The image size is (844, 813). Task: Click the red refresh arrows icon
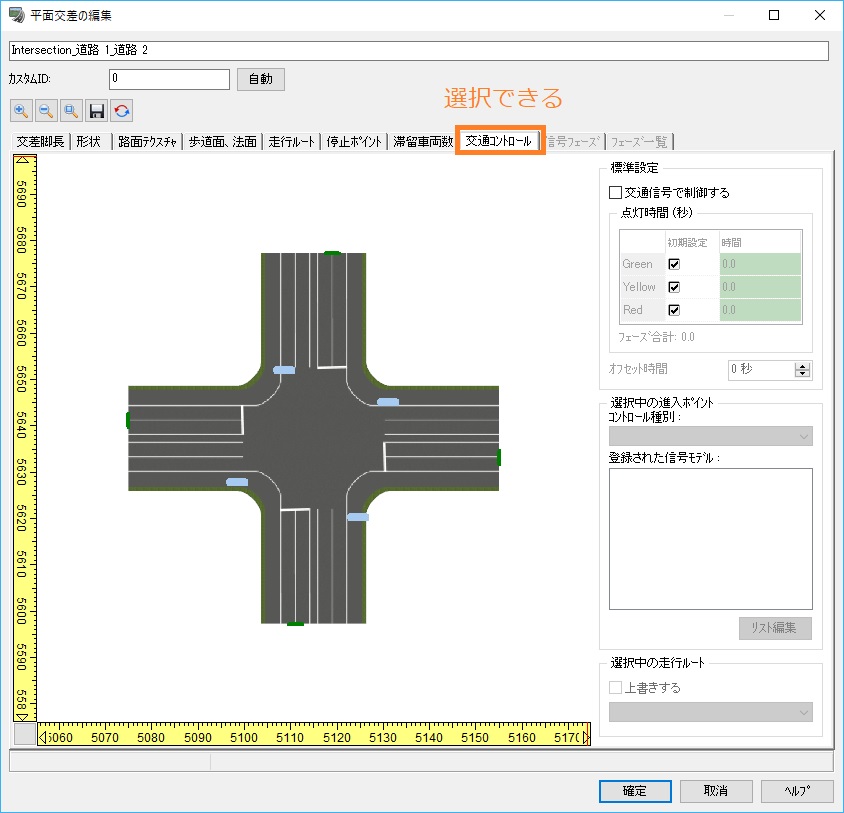[122, 111]
